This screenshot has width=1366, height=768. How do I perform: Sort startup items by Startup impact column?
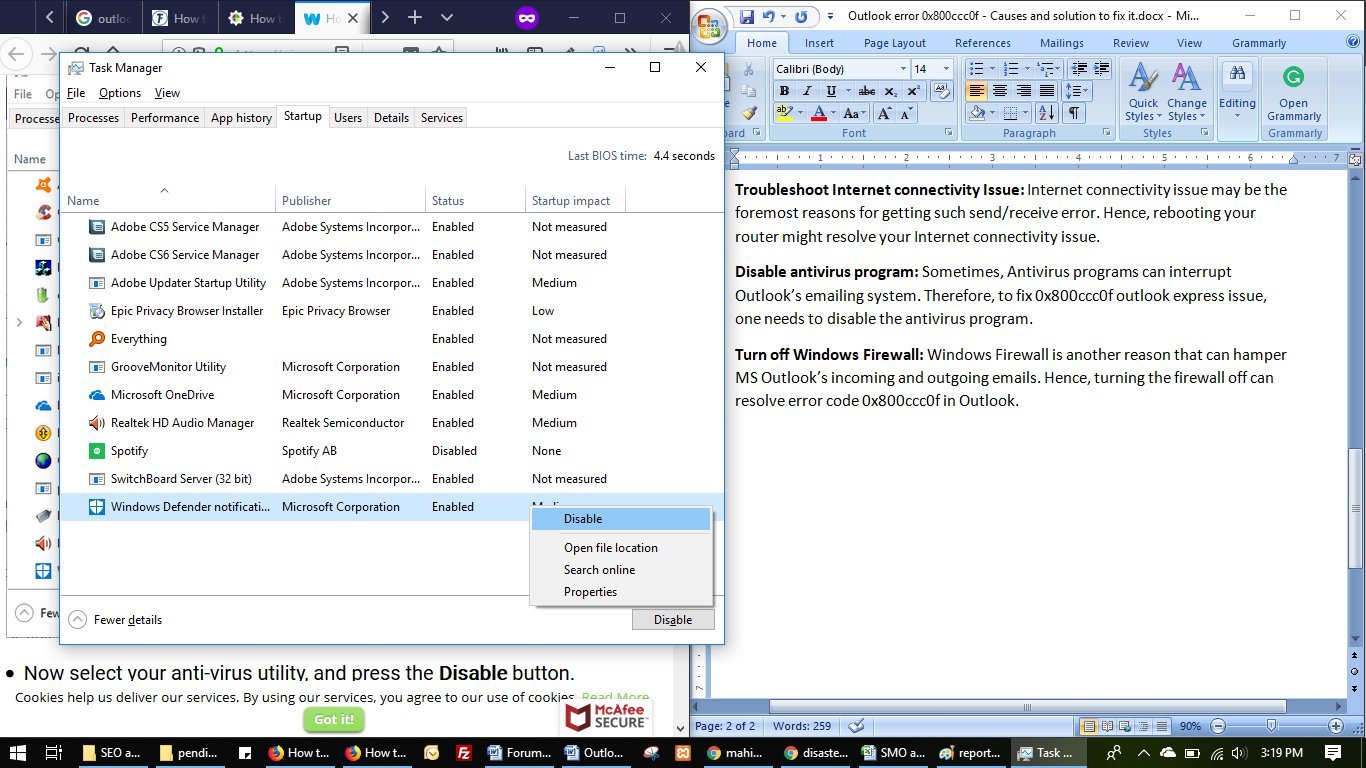575,201
